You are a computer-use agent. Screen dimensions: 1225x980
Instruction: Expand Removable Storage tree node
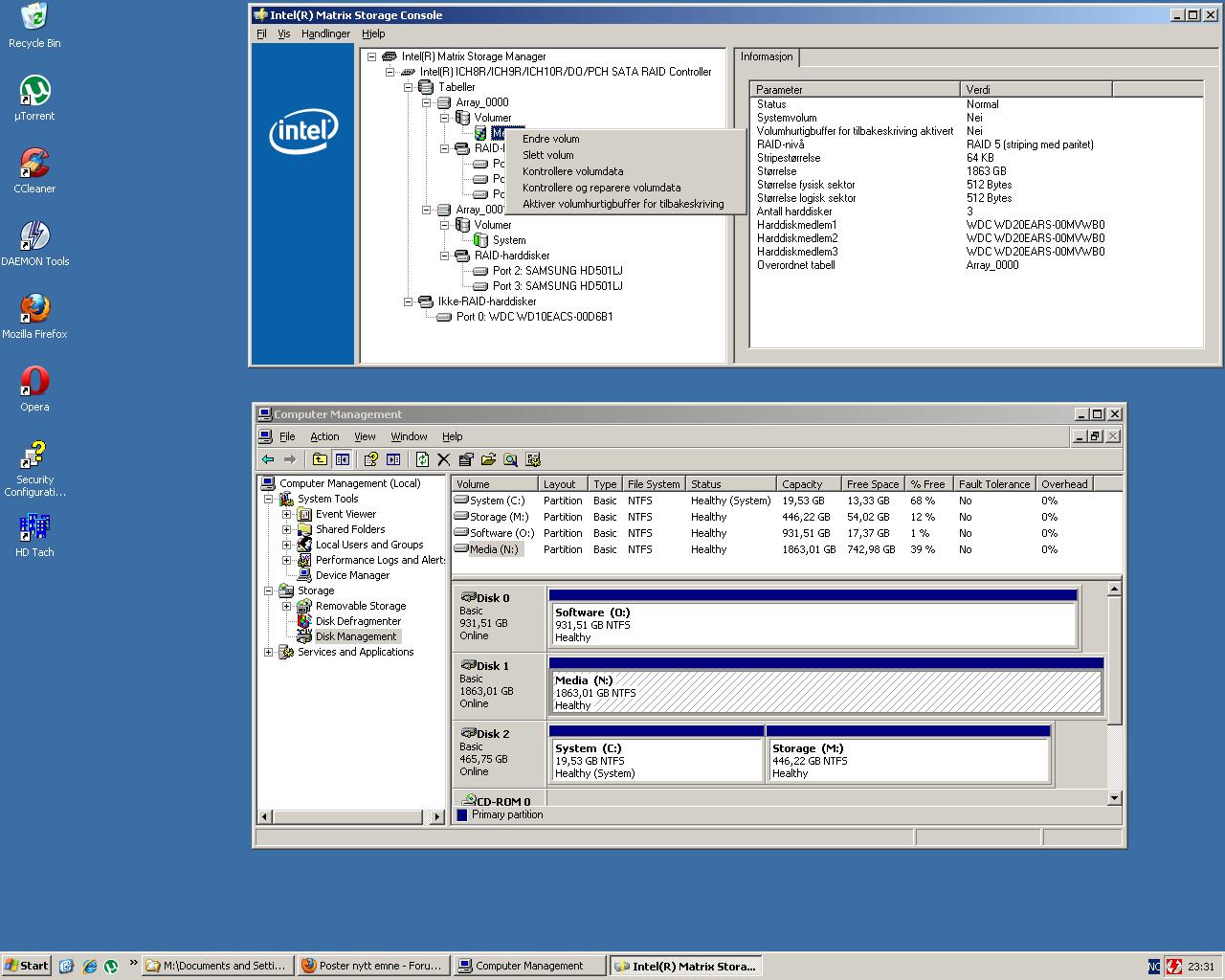(286, 606)
